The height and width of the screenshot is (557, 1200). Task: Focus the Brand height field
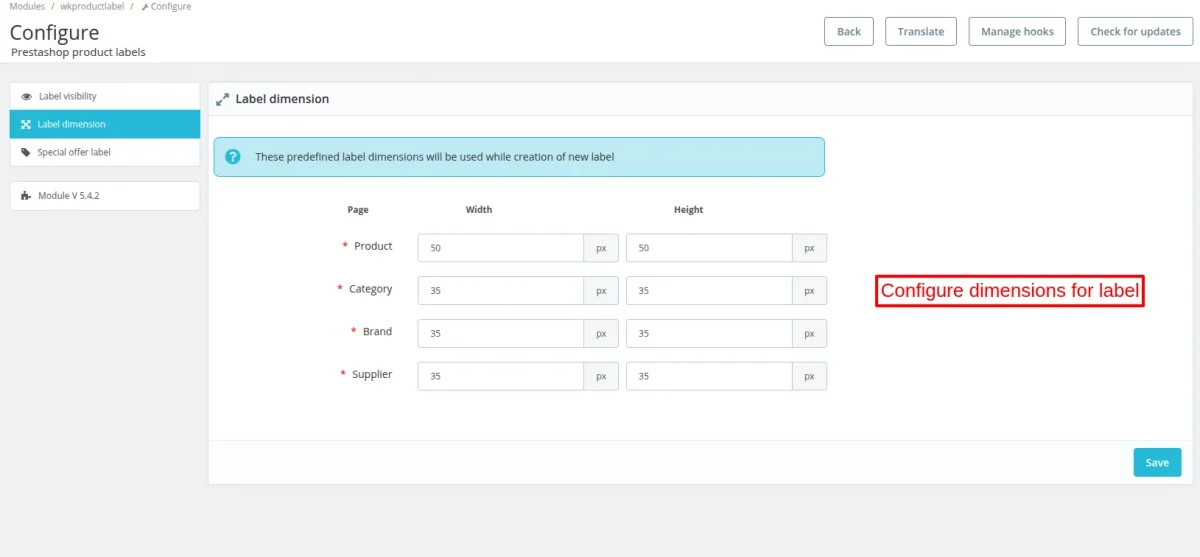pyautogui.click(x=709, y=333)
